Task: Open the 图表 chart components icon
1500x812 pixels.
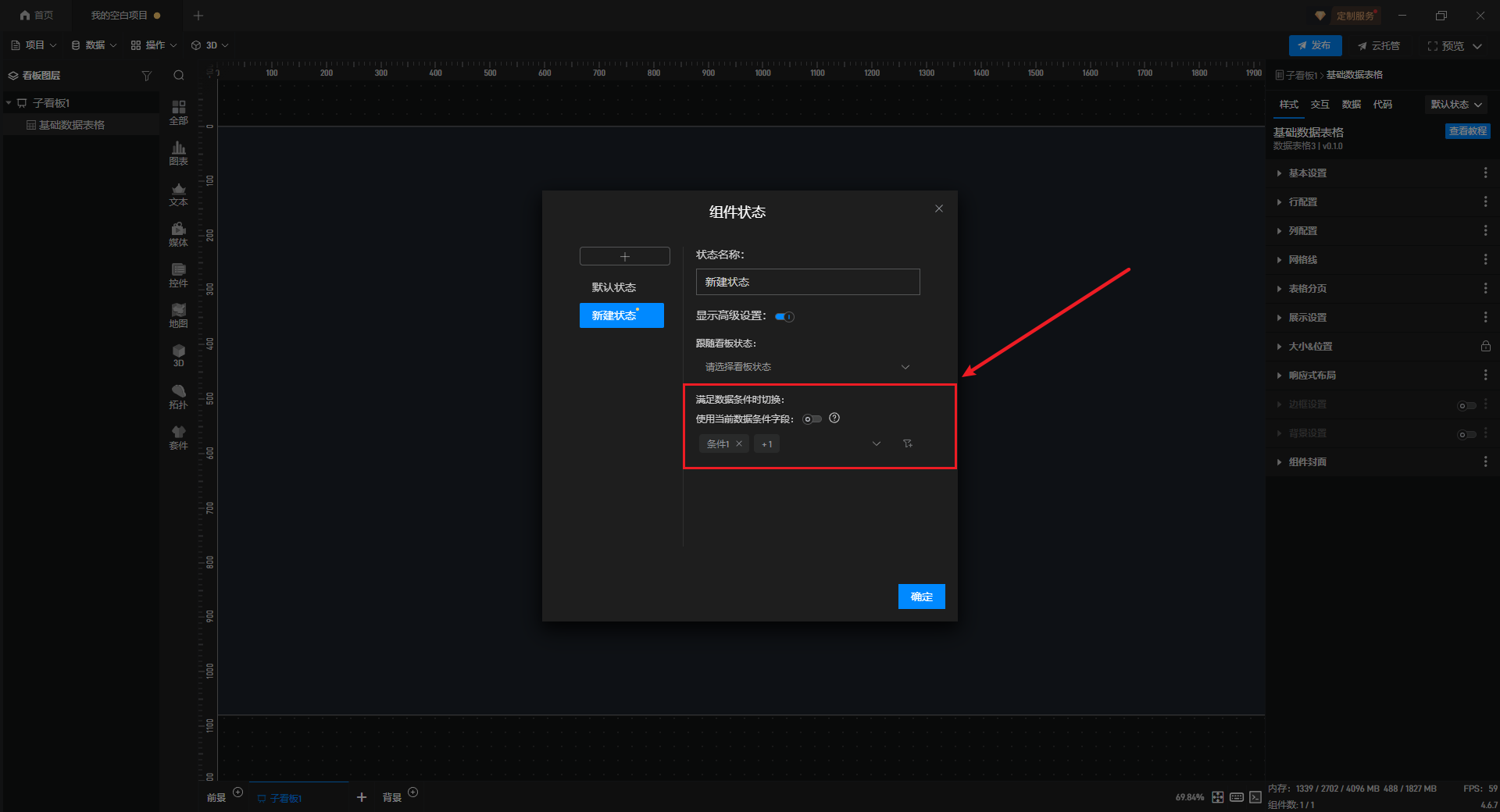Action: 178,152
